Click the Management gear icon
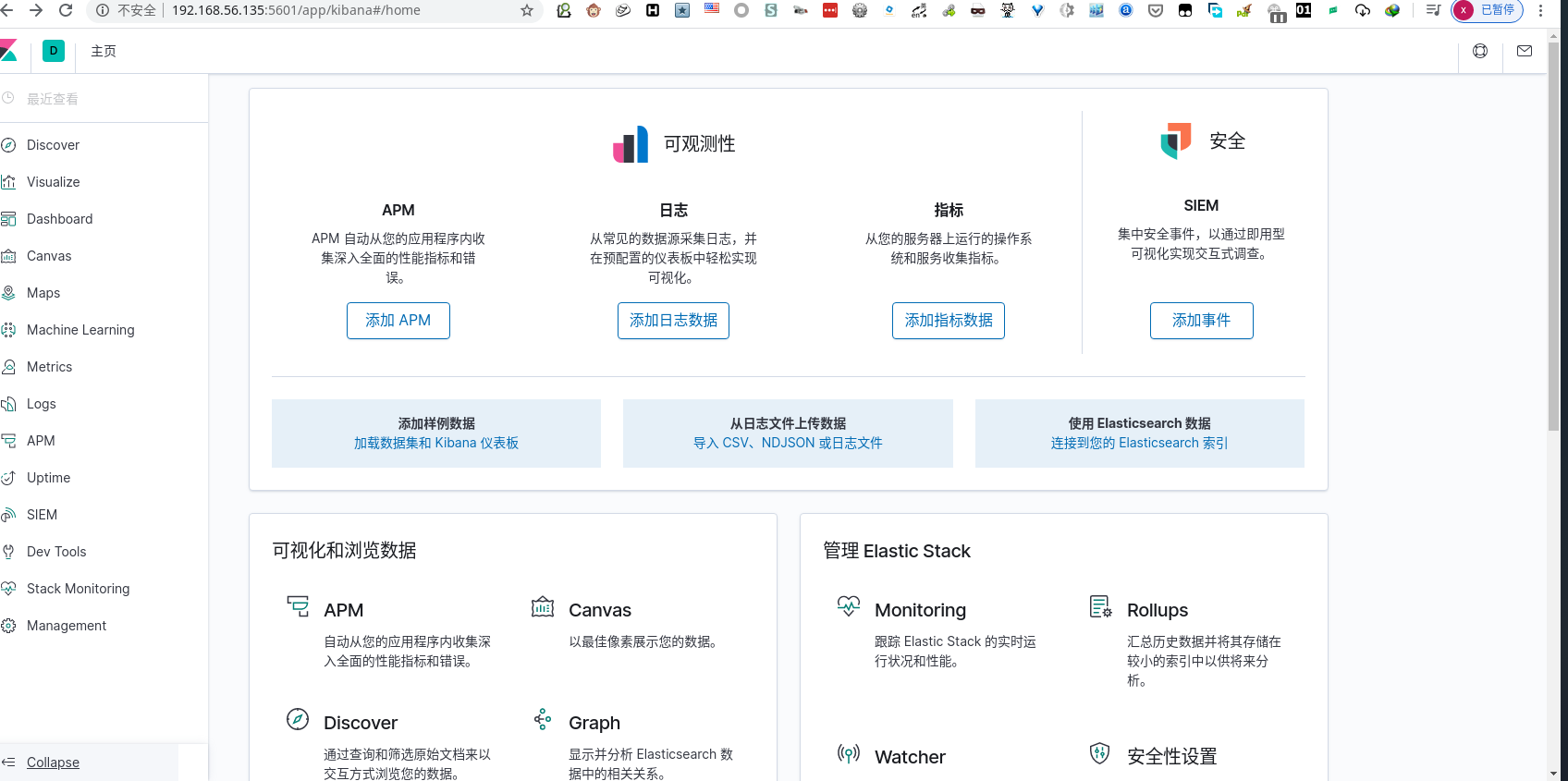The height and width of the screenshot is (781, 1568). click(x=8, y=626)
